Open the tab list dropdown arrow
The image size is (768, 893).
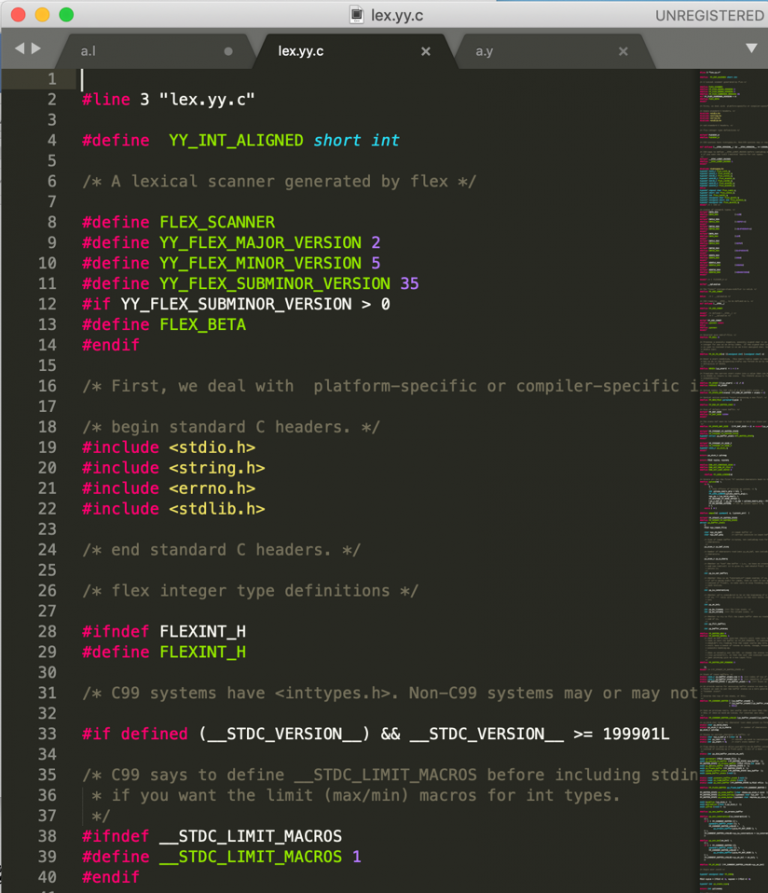coord(751,48)
